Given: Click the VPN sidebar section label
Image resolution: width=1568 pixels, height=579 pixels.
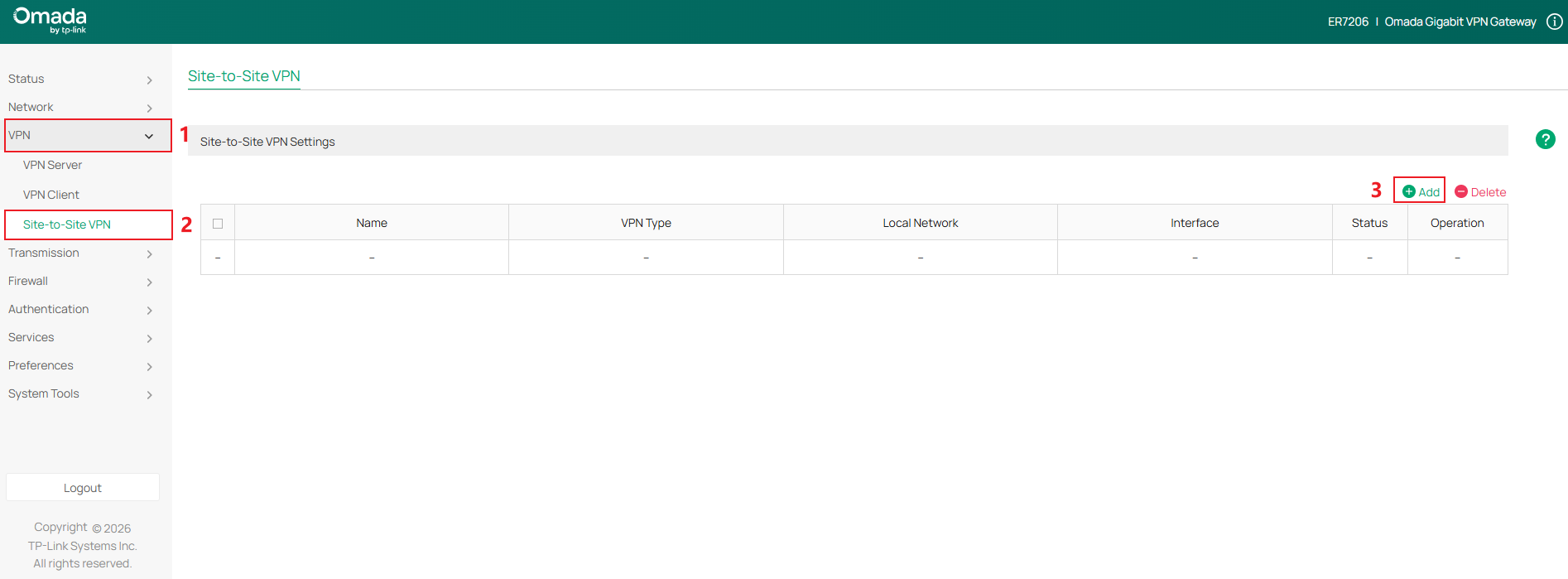Looking at the screenshot, I should [19, 135].
